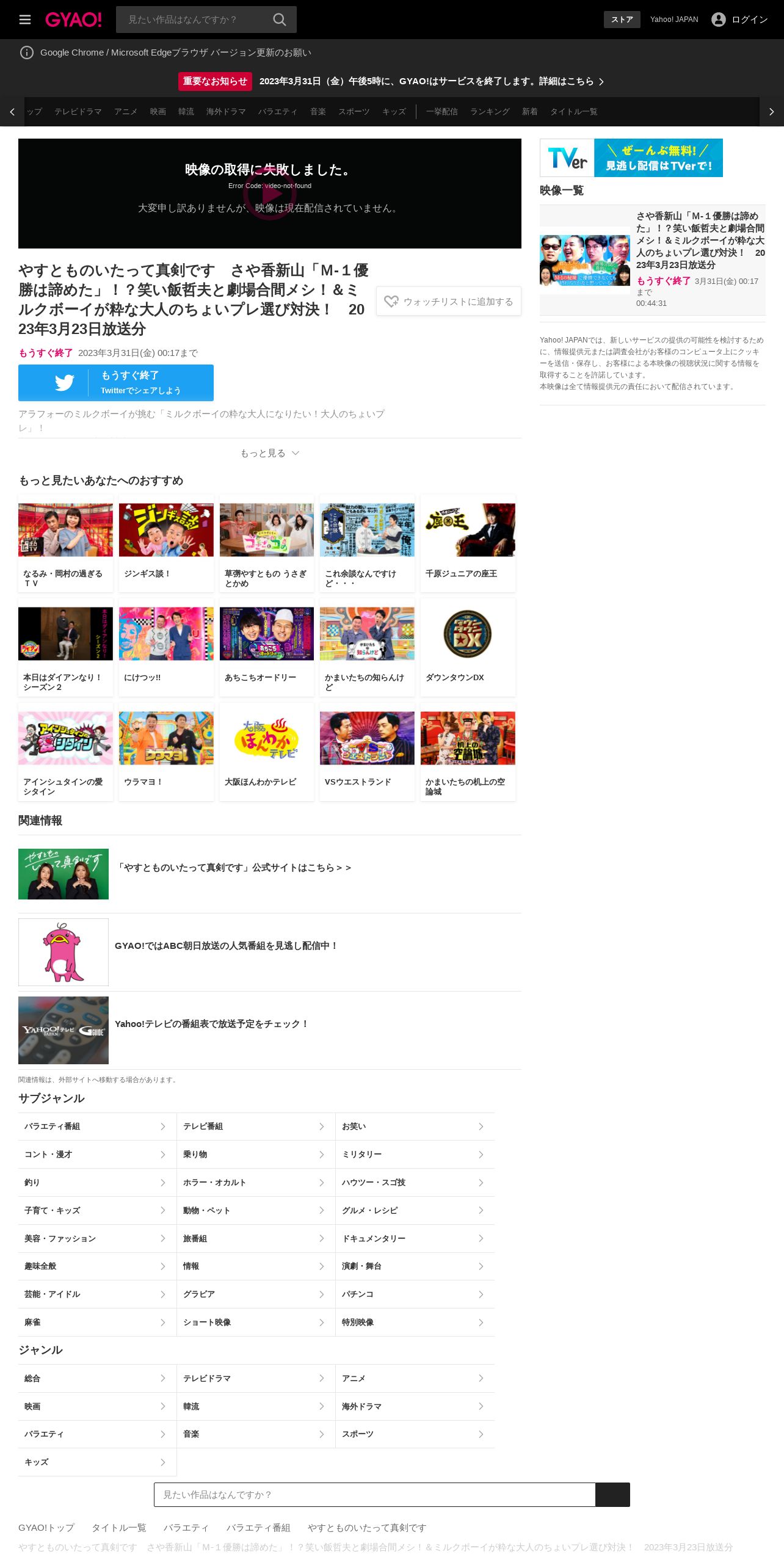Click the info icon beside browser update notice
The height and width of the screenshot is (1568, 784).
[x=27, y=53]
